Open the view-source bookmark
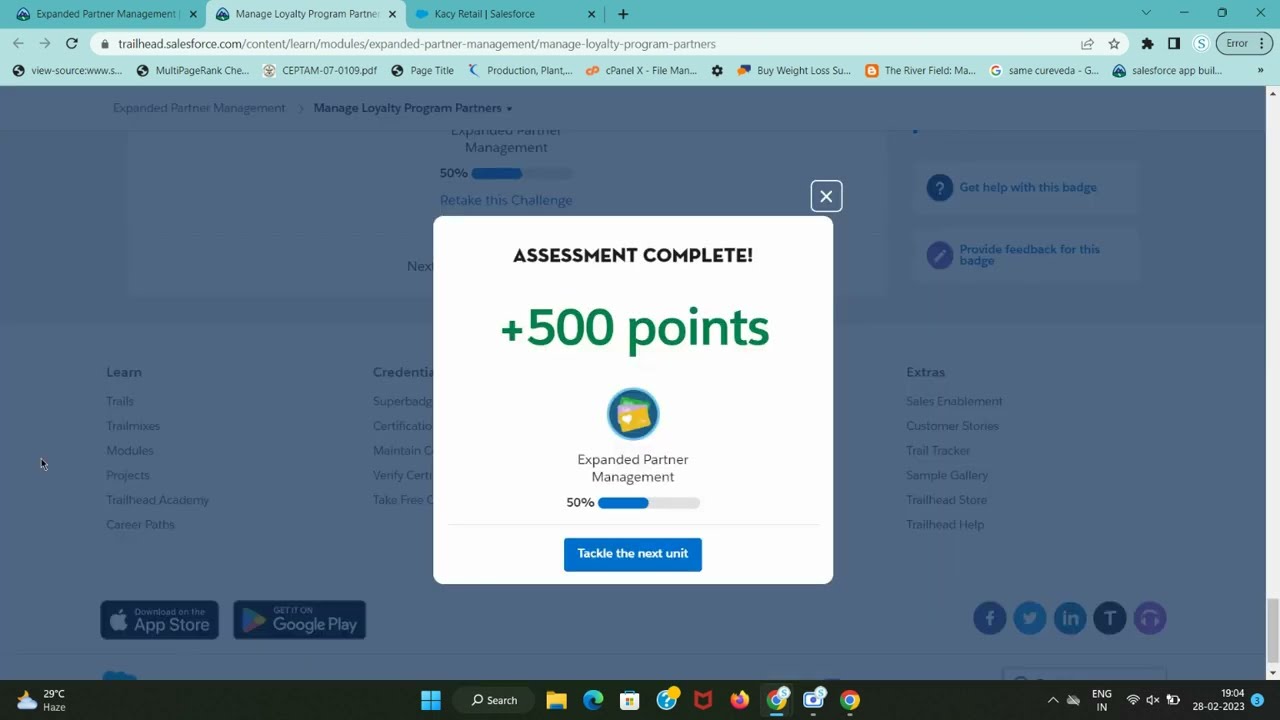 coord(67,71)
